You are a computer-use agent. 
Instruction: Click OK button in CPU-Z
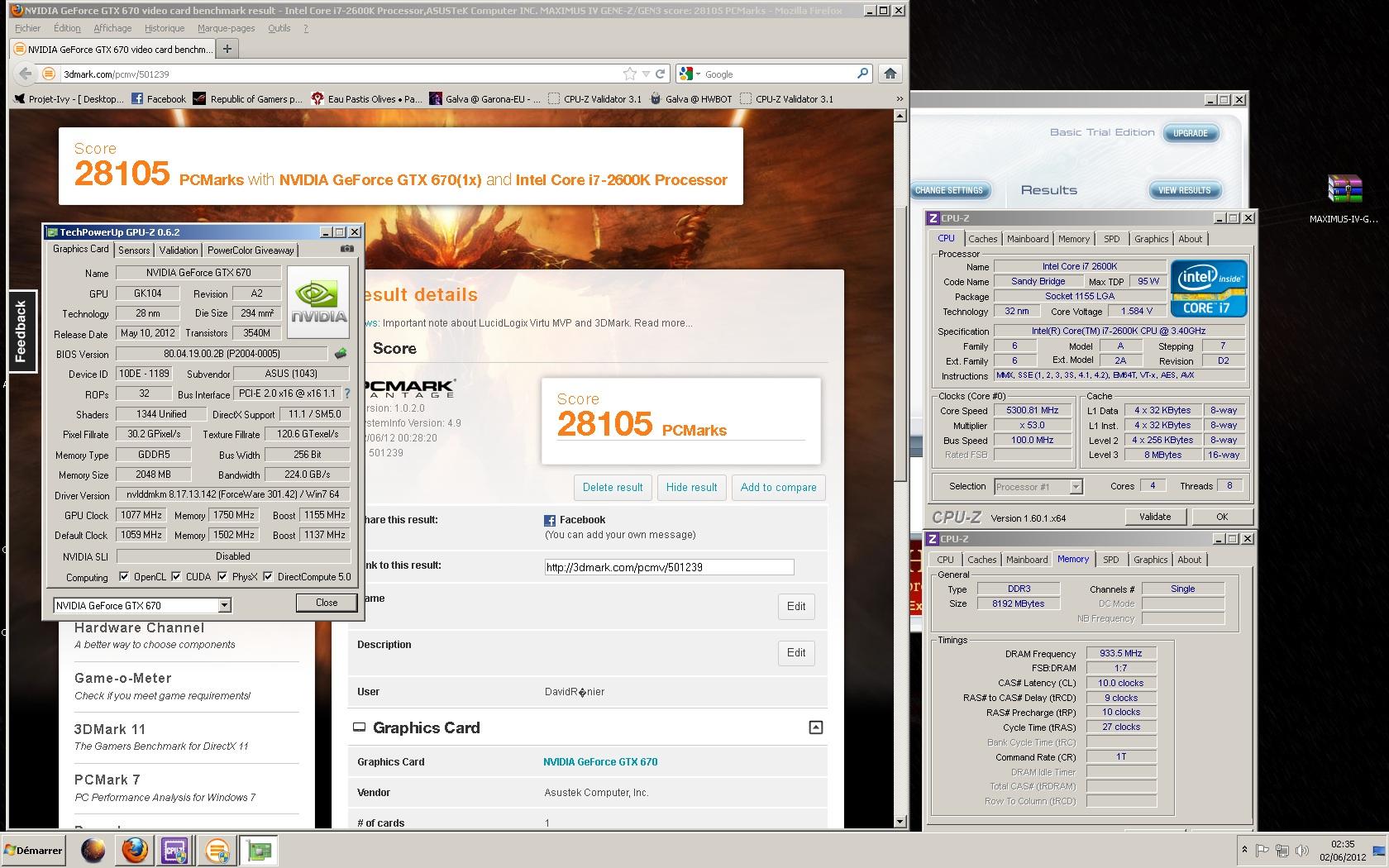1222,517
